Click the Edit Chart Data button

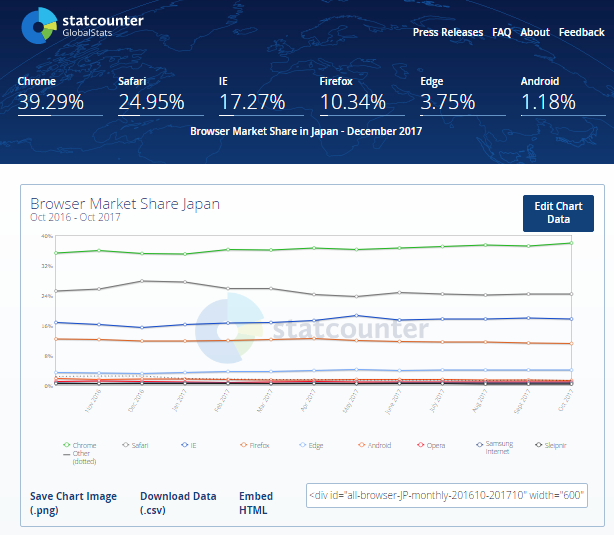tap(558, 213)
